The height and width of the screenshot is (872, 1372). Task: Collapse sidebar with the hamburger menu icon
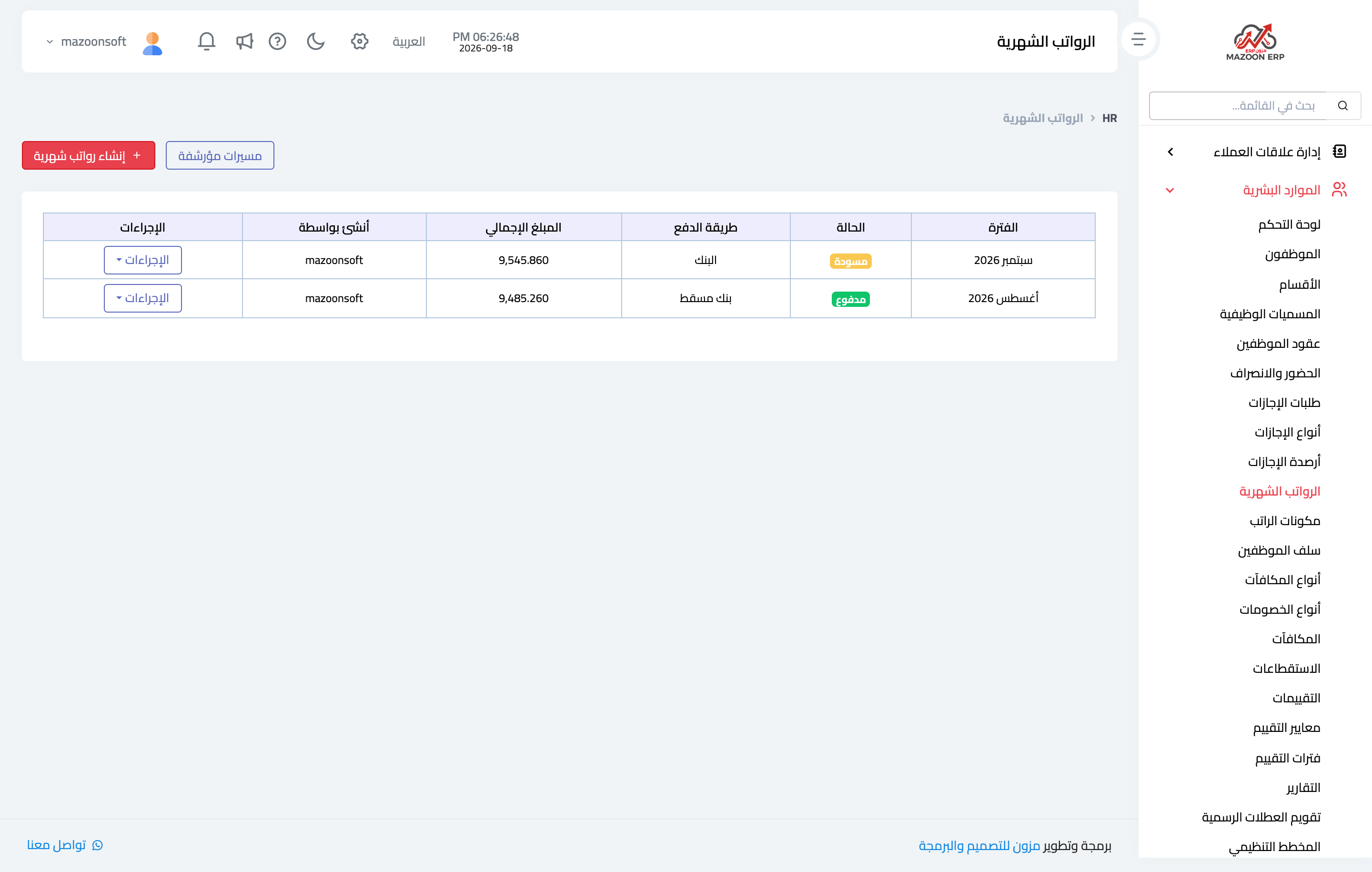point(1138,40)
